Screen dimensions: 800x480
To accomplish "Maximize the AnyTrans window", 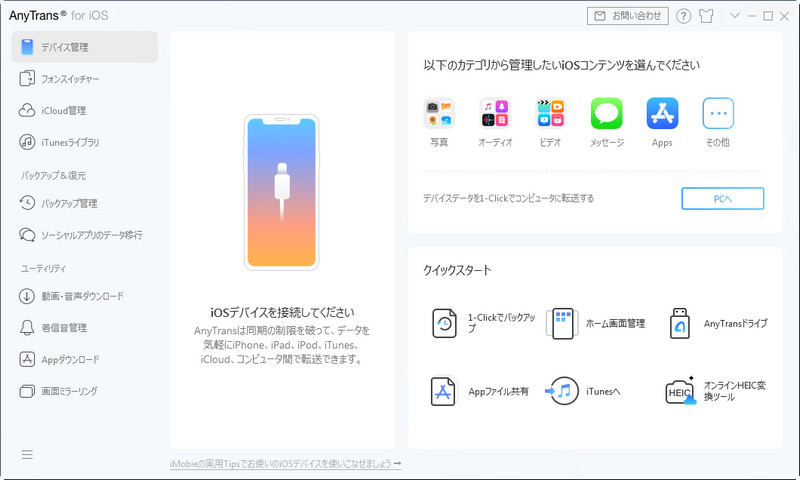I will coord(768,16).
